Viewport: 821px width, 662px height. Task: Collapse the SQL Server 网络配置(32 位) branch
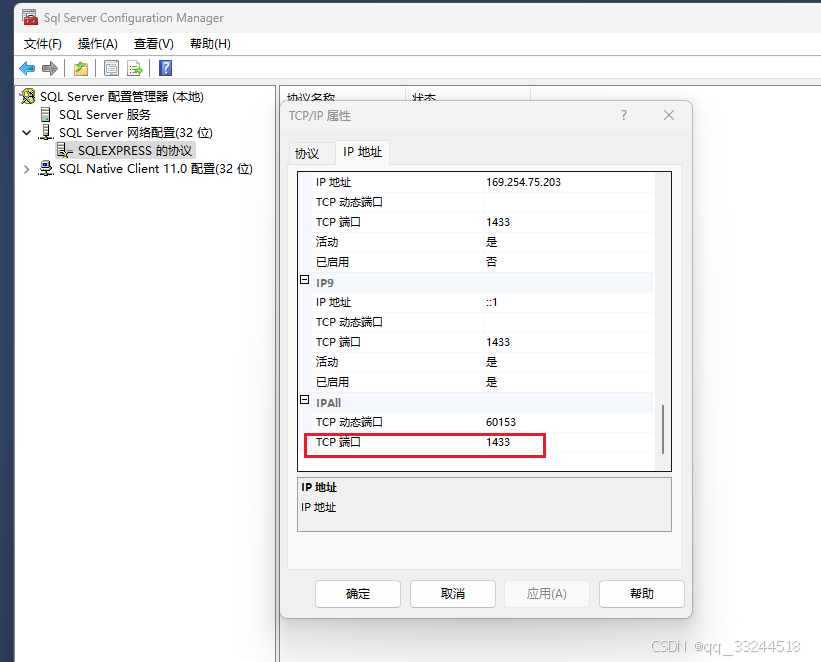27,132
